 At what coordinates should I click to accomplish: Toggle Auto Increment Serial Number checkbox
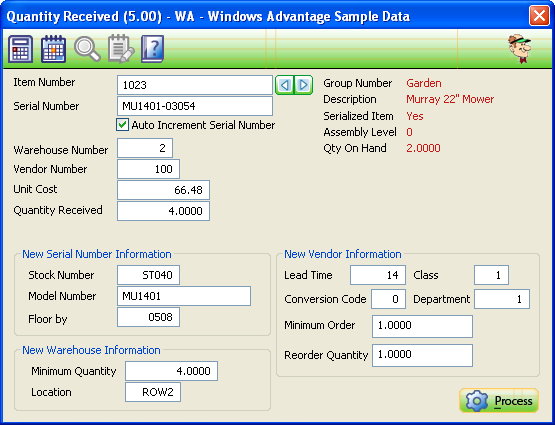[122, 125]
